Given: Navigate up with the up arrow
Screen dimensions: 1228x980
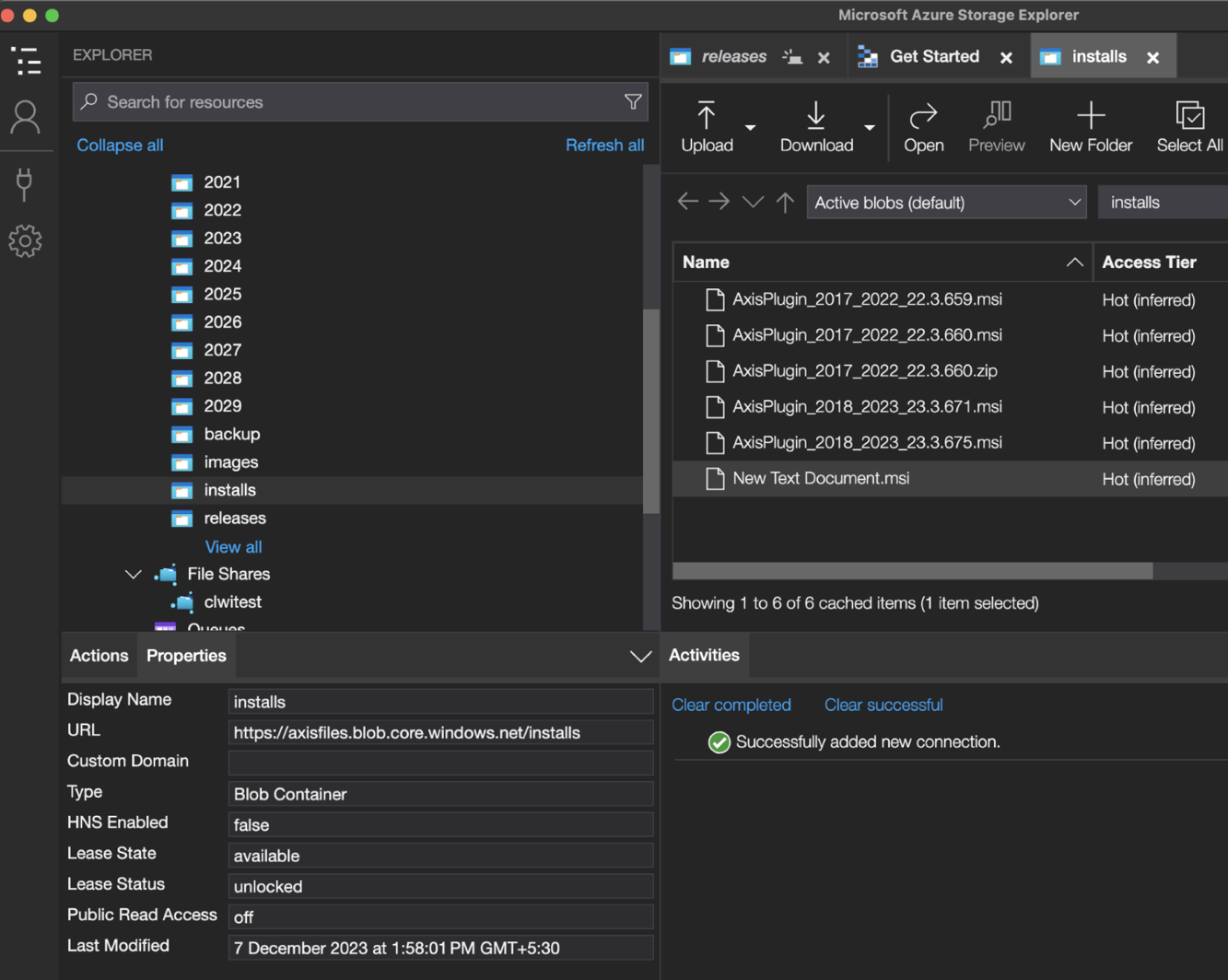Looking at the screenshot, I should point(785,203).
